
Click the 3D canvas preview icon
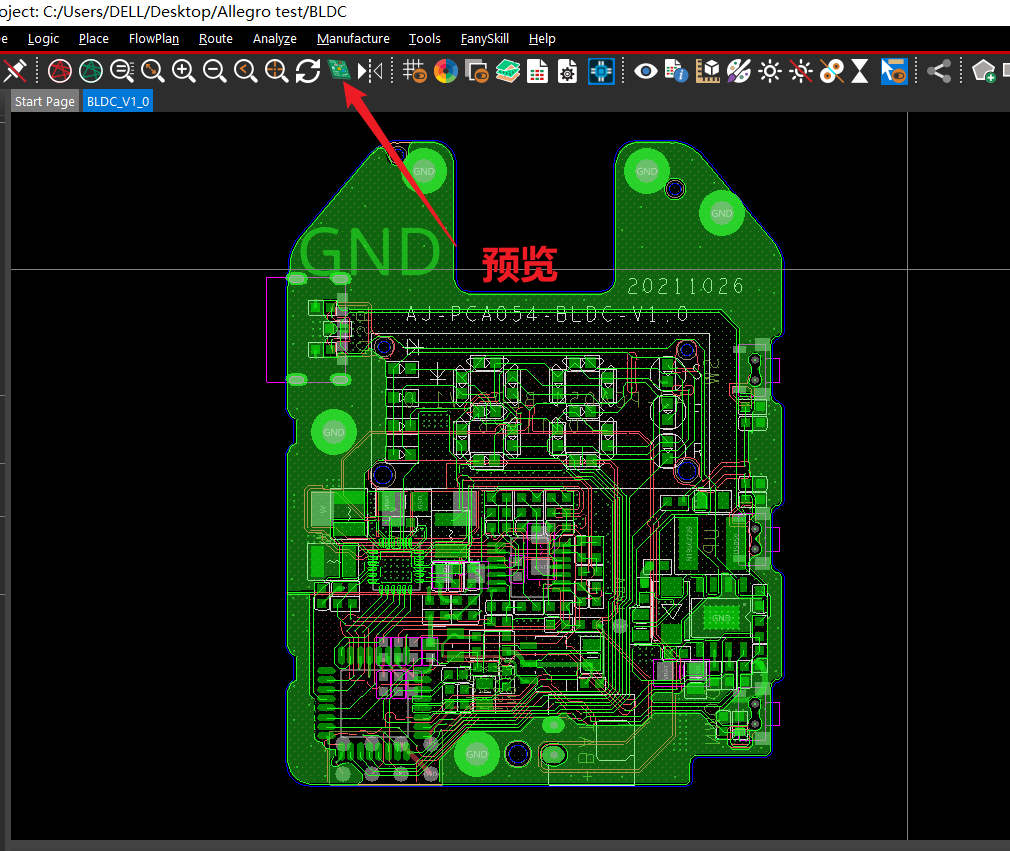[339, 71]
